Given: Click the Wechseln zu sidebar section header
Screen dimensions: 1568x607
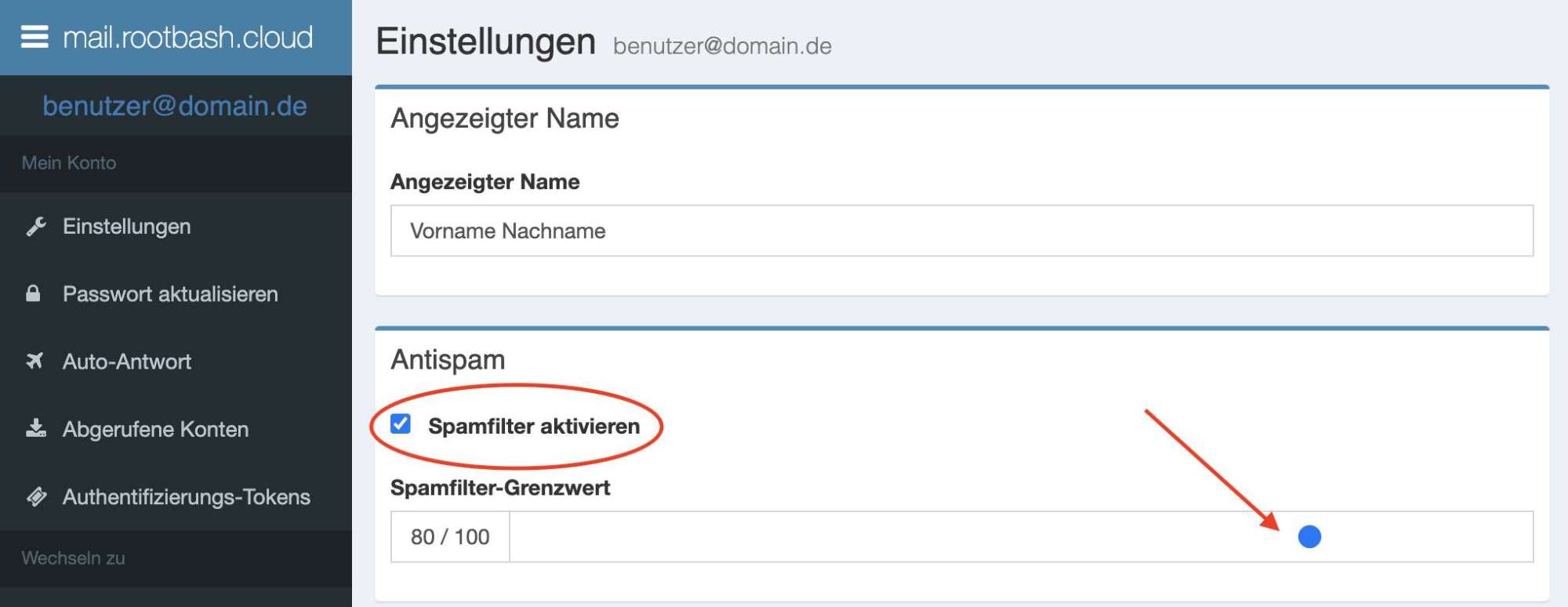Looking at the screenshot, I should (x=74, y=558).
